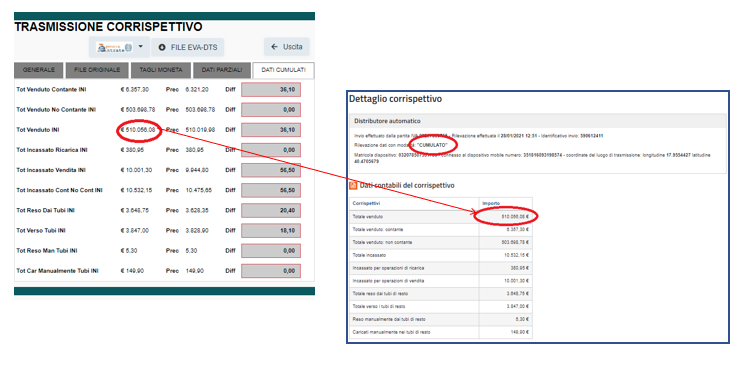Click Diff field of Tot Reso Man Tubi INI
This screenshot has width=739, height=376.
point(271,251)
